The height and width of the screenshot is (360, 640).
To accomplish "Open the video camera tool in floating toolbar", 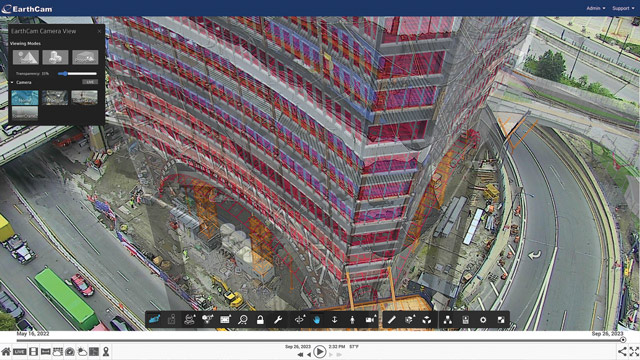I will (x=371, y=320).
